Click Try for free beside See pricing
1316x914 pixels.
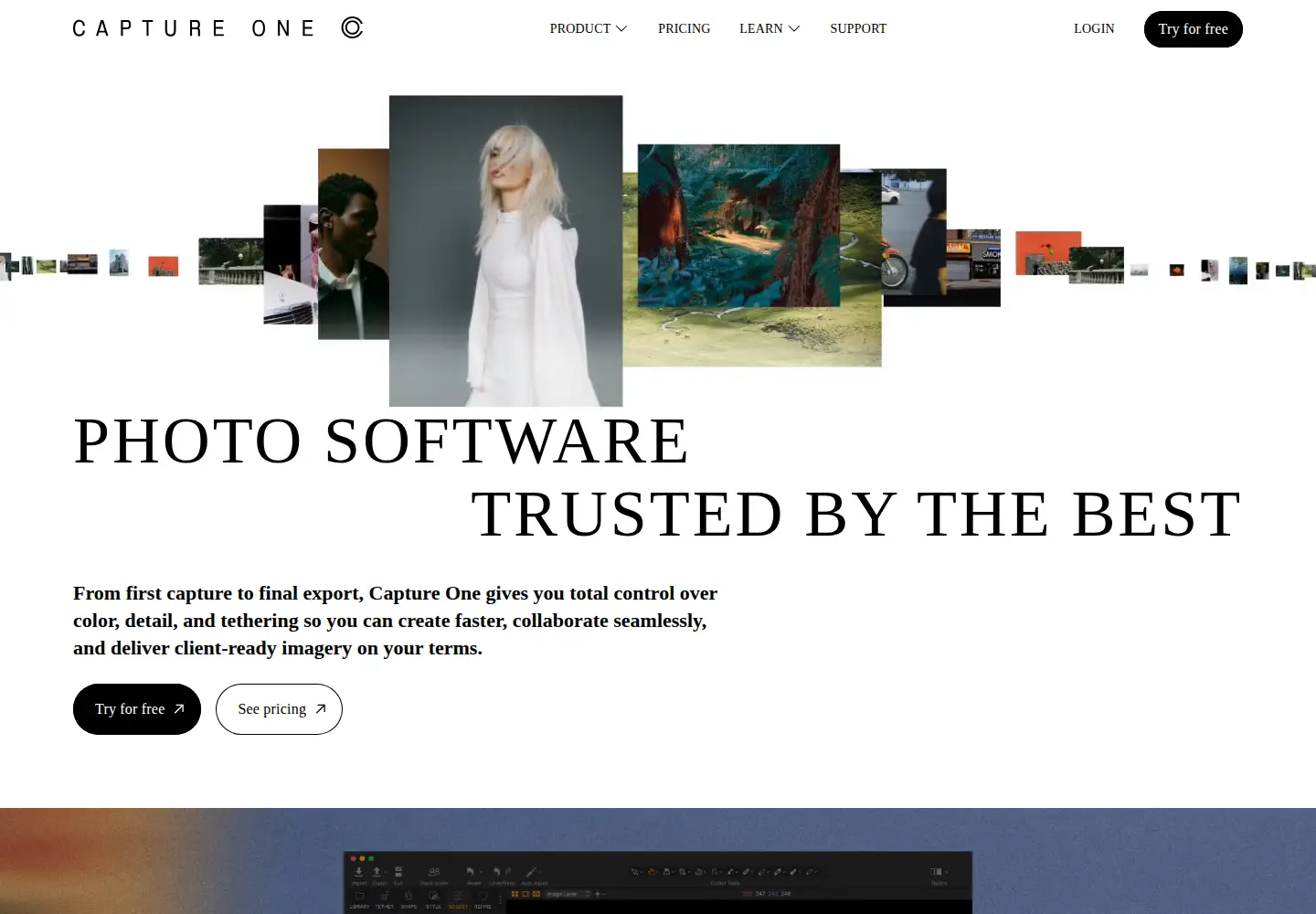point(137,709)
